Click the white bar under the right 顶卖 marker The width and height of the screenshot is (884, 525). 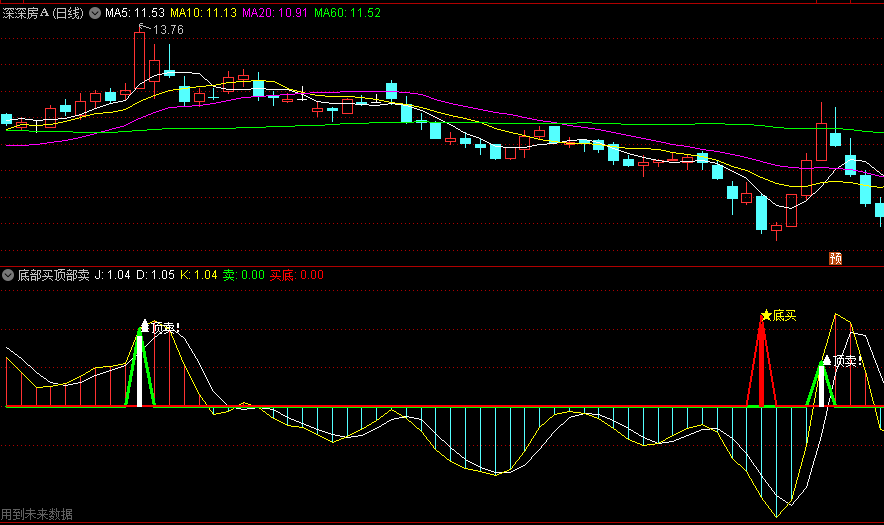click(822, 388)
